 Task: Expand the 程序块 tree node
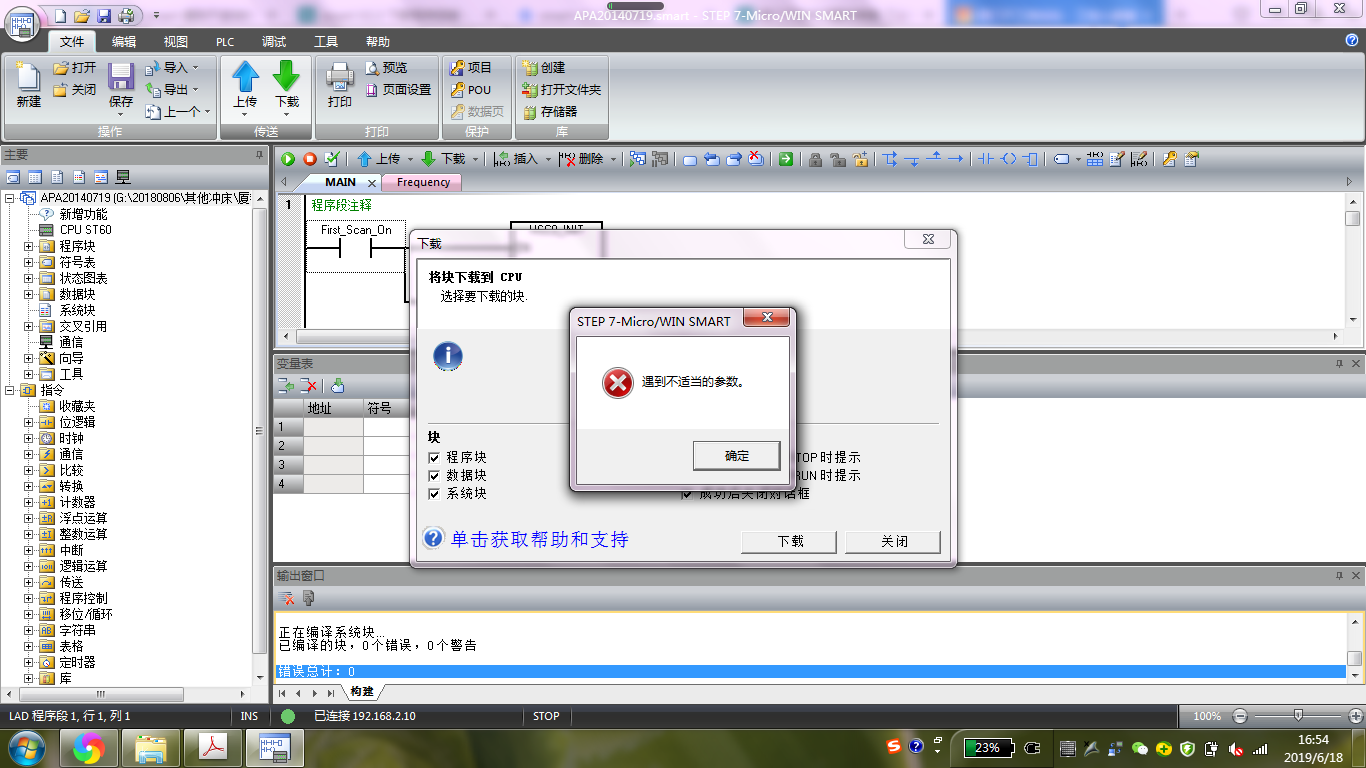tap(29, 246)
